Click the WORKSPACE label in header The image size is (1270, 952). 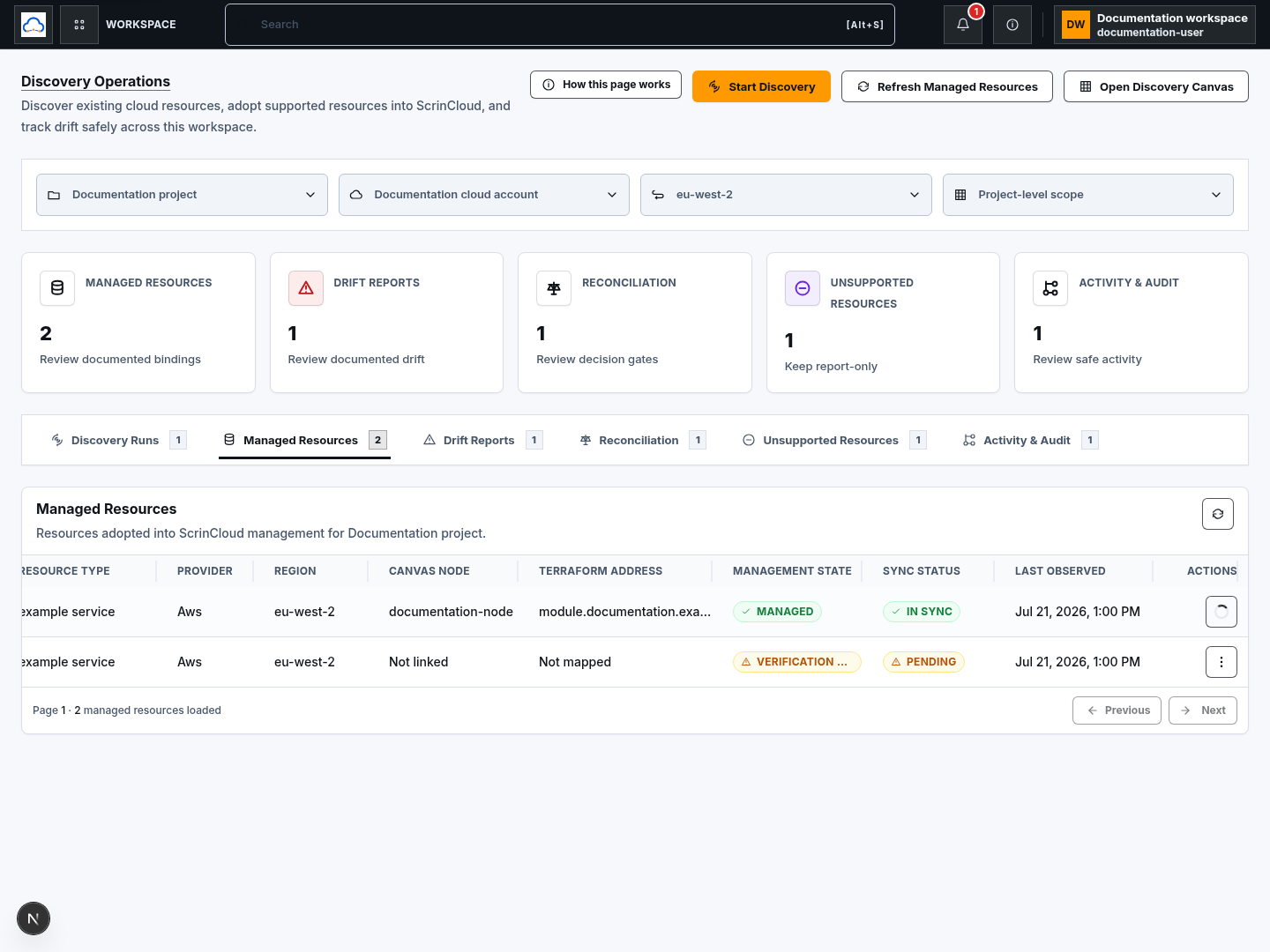point(141,25)
